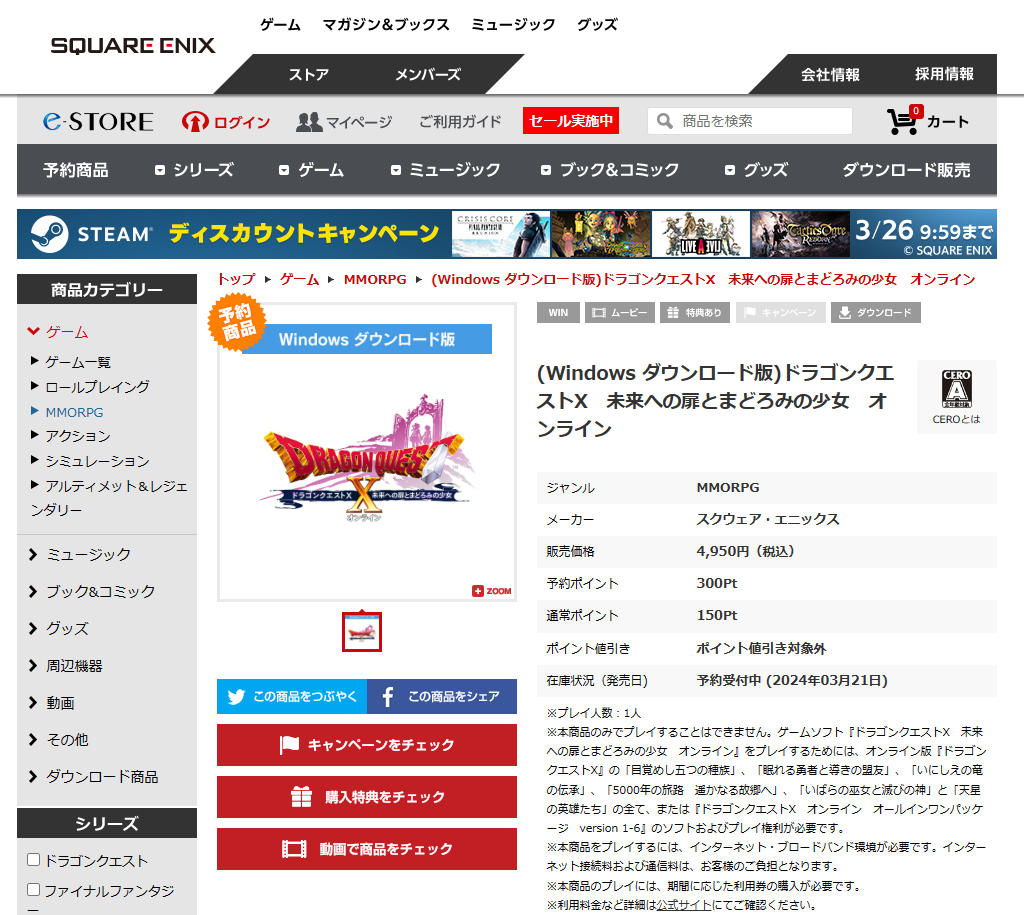This screenshot has width=1024, height=915.
Task: Check the ファイナルファンタジ series checkbox
Action: (x=34, y=890)
